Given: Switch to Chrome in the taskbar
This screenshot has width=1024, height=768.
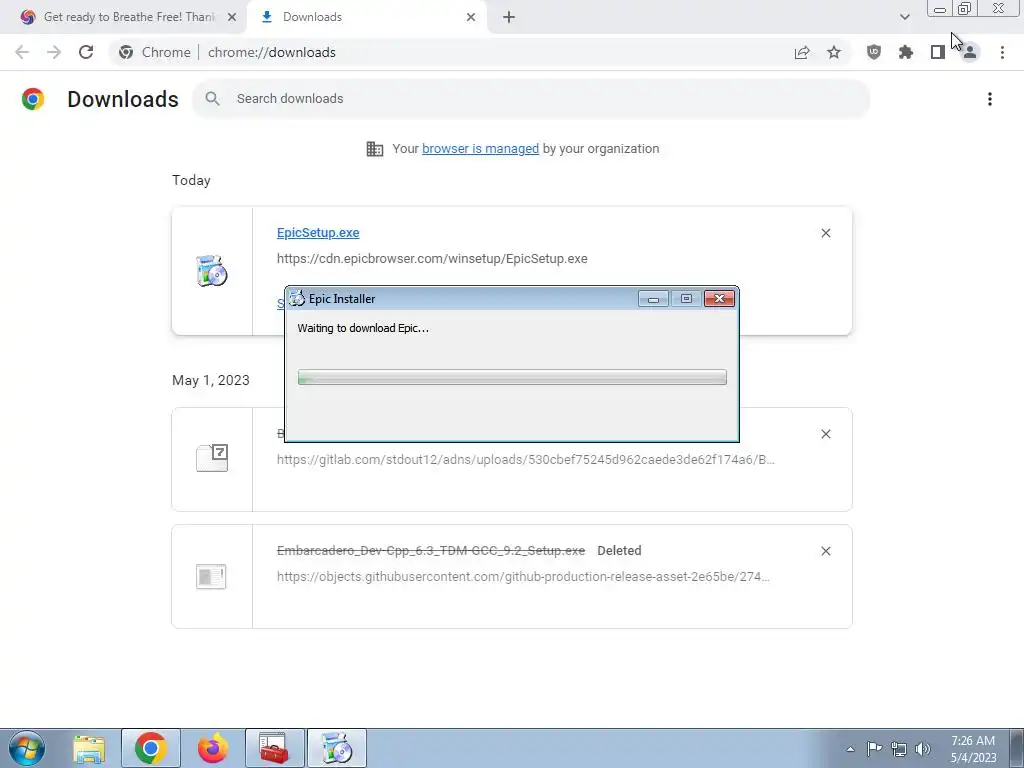Looking at the screenshot, I should tap(151, 748).
